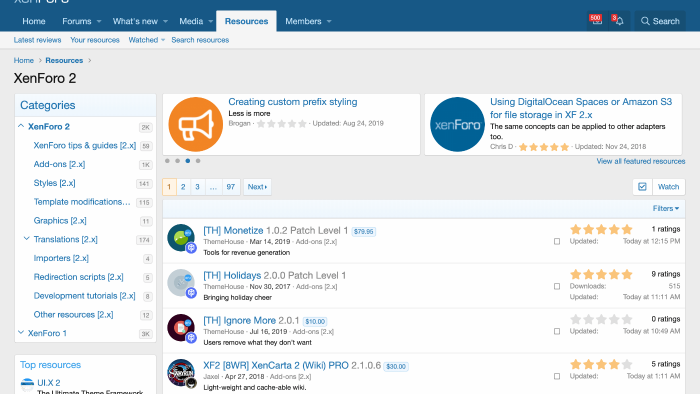
Task: Click the UI.X 2 top resource icon
Action: tap(27, 384)
